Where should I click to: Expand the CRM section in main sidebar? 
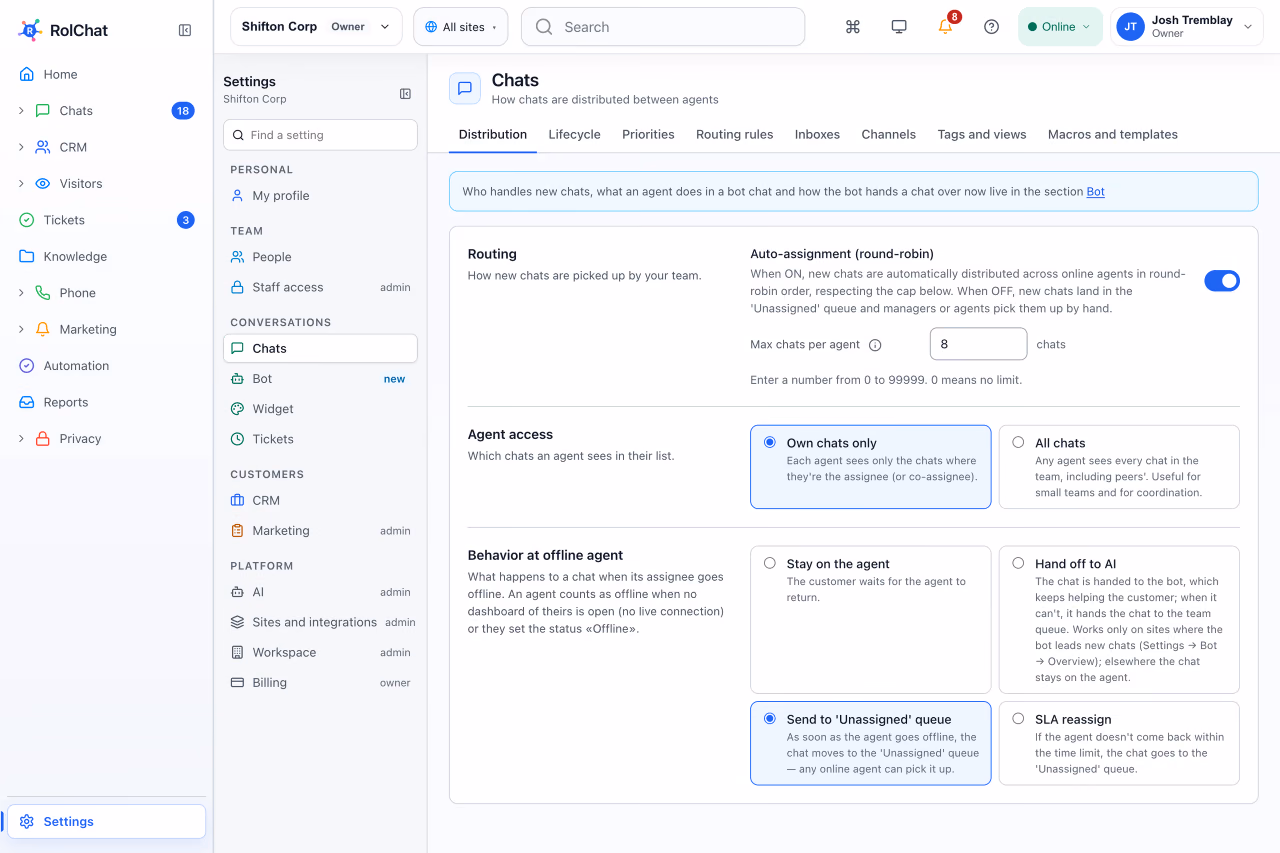[21, 147]
